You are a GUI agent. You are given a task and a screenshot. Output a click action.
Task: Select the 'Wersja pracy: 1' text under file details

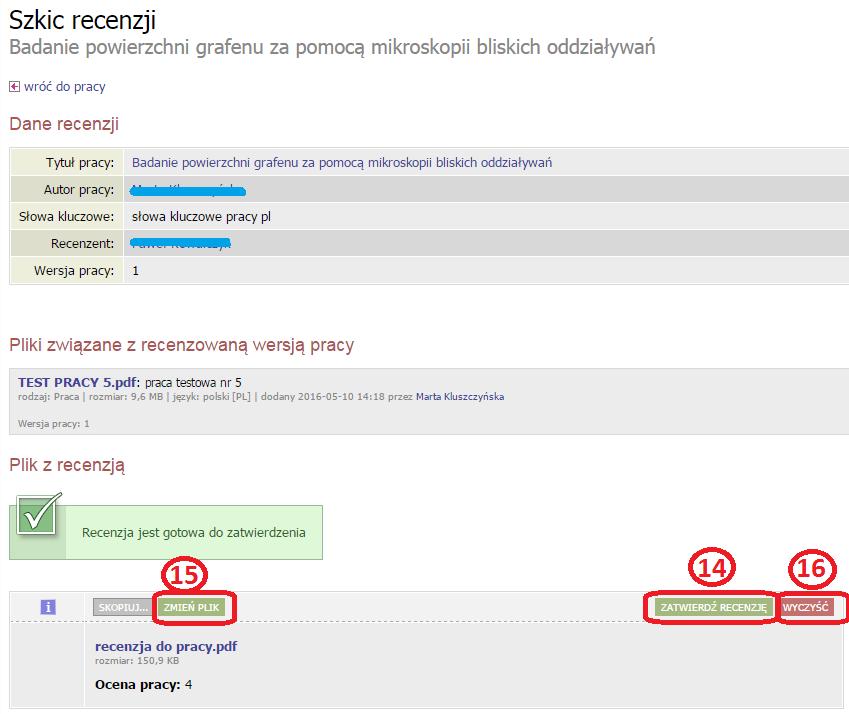(54, 423)
